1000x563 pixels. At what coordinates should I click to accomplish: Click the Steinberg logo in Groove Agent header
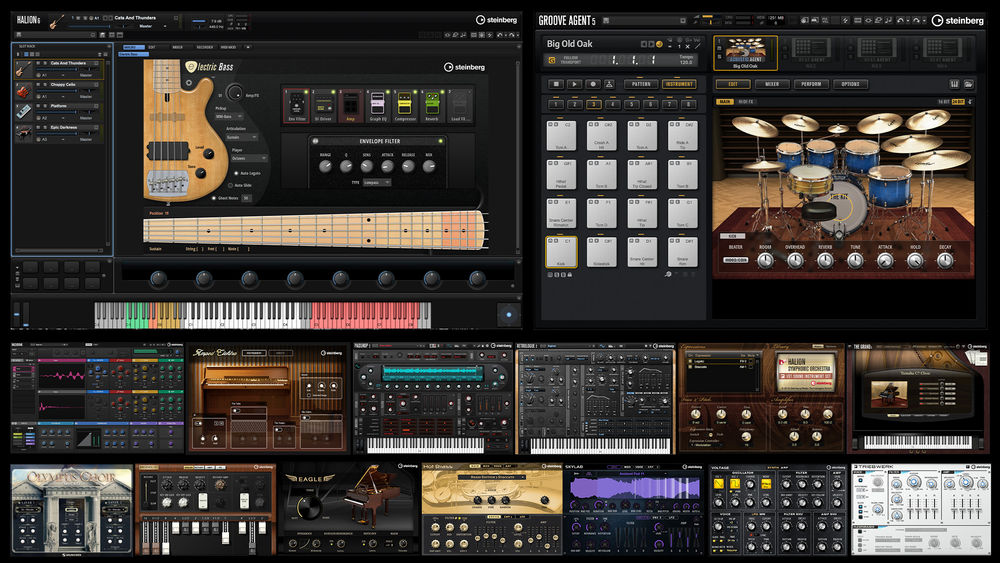point(957,20)
